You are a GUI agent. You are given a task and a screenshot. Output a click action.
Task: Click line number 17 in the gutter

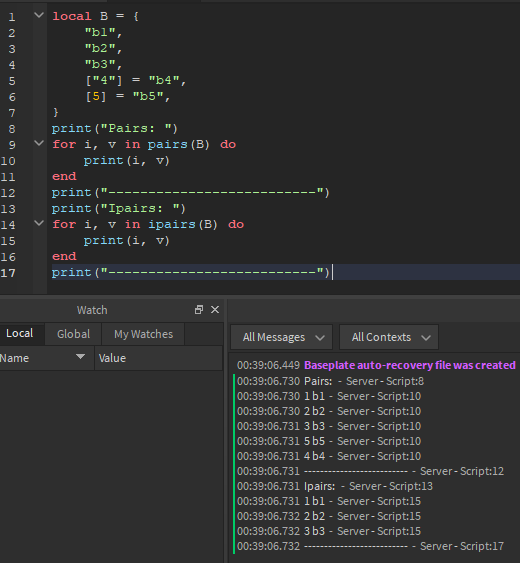8,273
